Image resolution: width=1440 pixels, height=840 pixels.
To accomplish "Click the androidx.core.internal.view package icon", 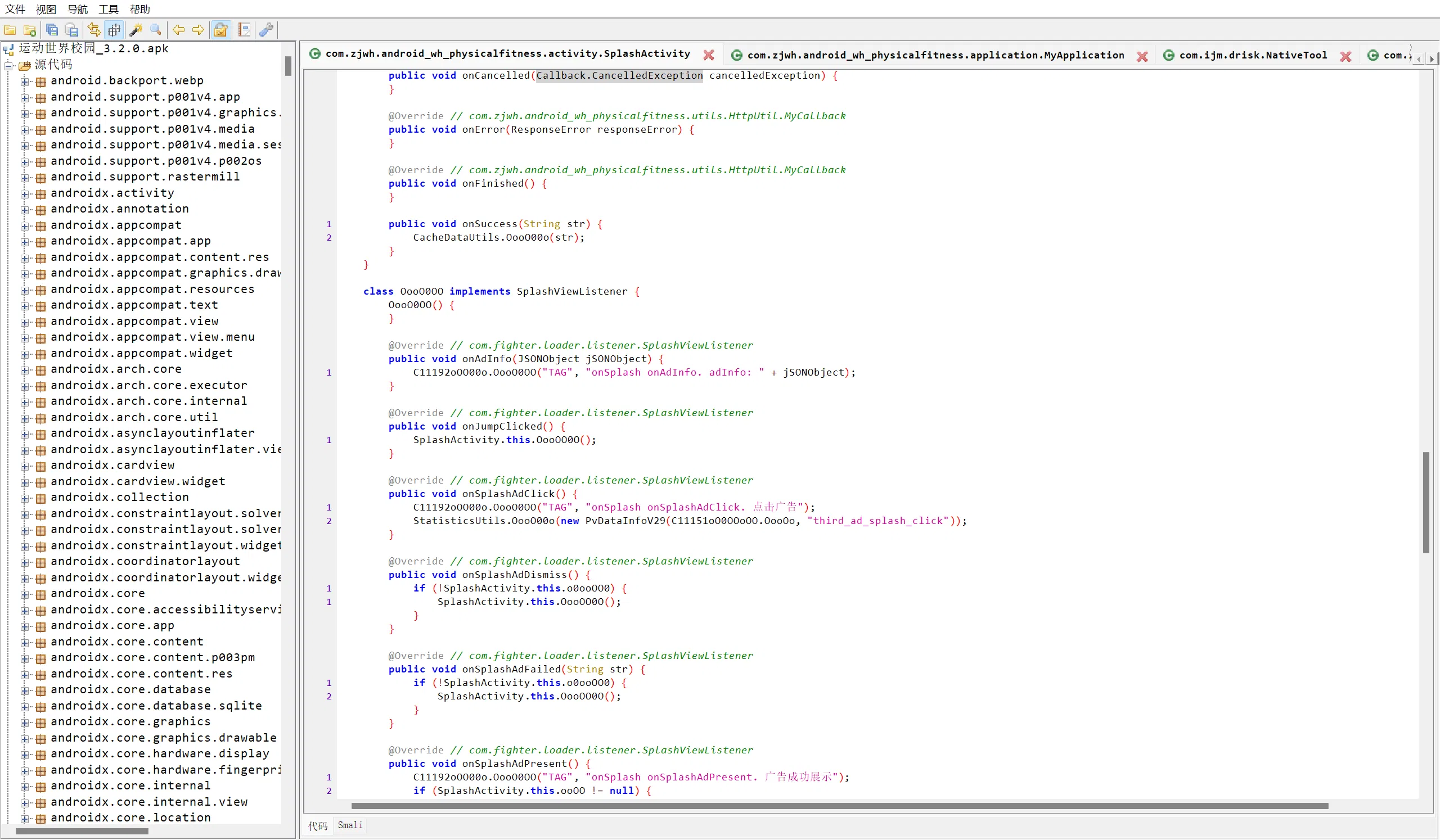I will pos(40,803).
